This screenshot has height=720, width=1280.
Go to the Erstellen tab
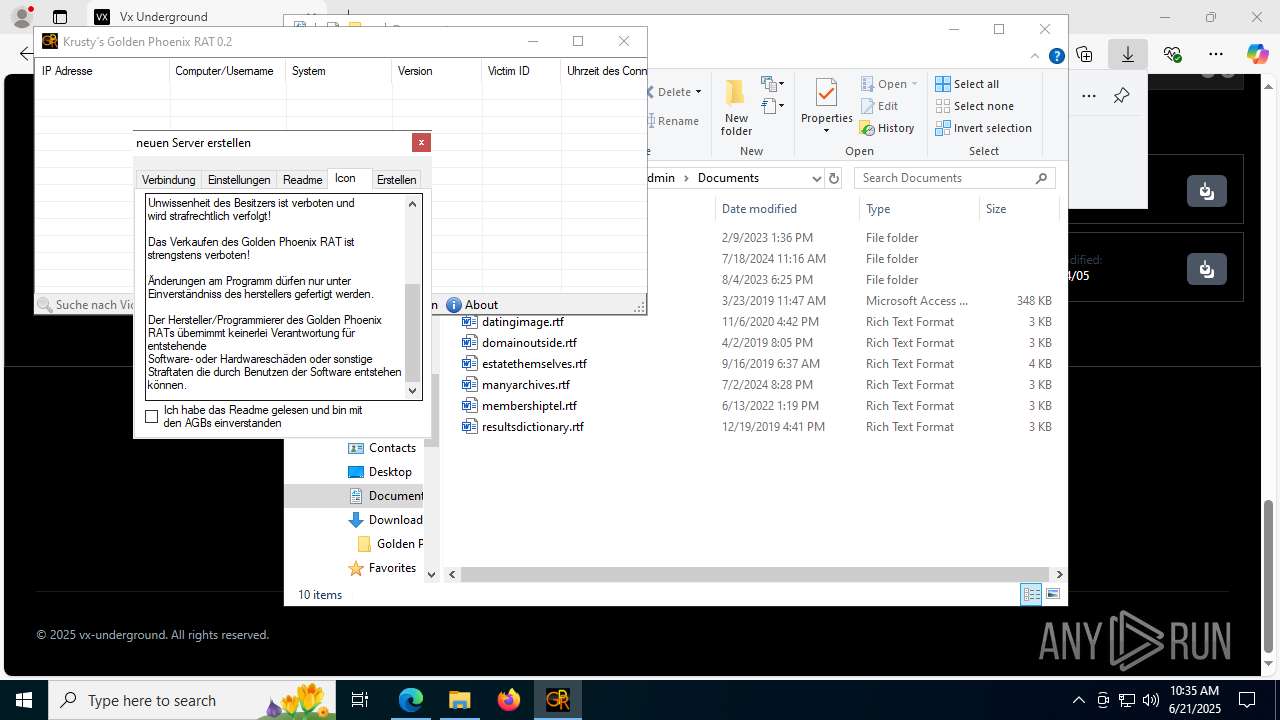pyautogui.click(x=396, y=180)
